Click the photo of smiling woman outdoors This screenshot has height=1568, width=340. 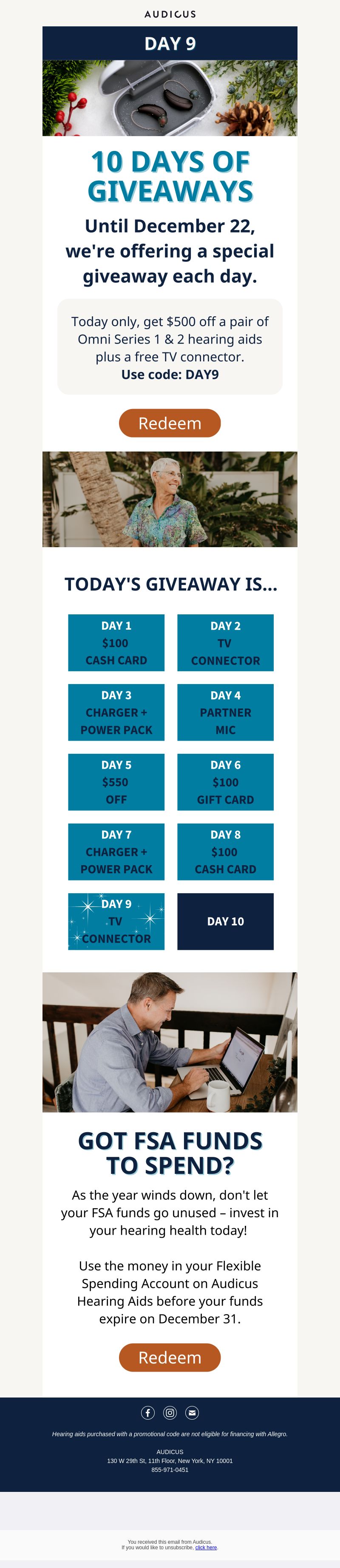[x=170, y=499]
